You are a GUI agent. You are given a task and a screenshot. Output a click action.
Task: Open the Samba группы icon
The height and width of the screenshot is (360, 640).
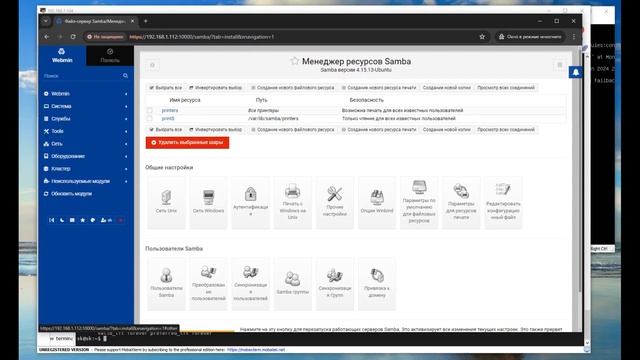click(x=293, y=284)
